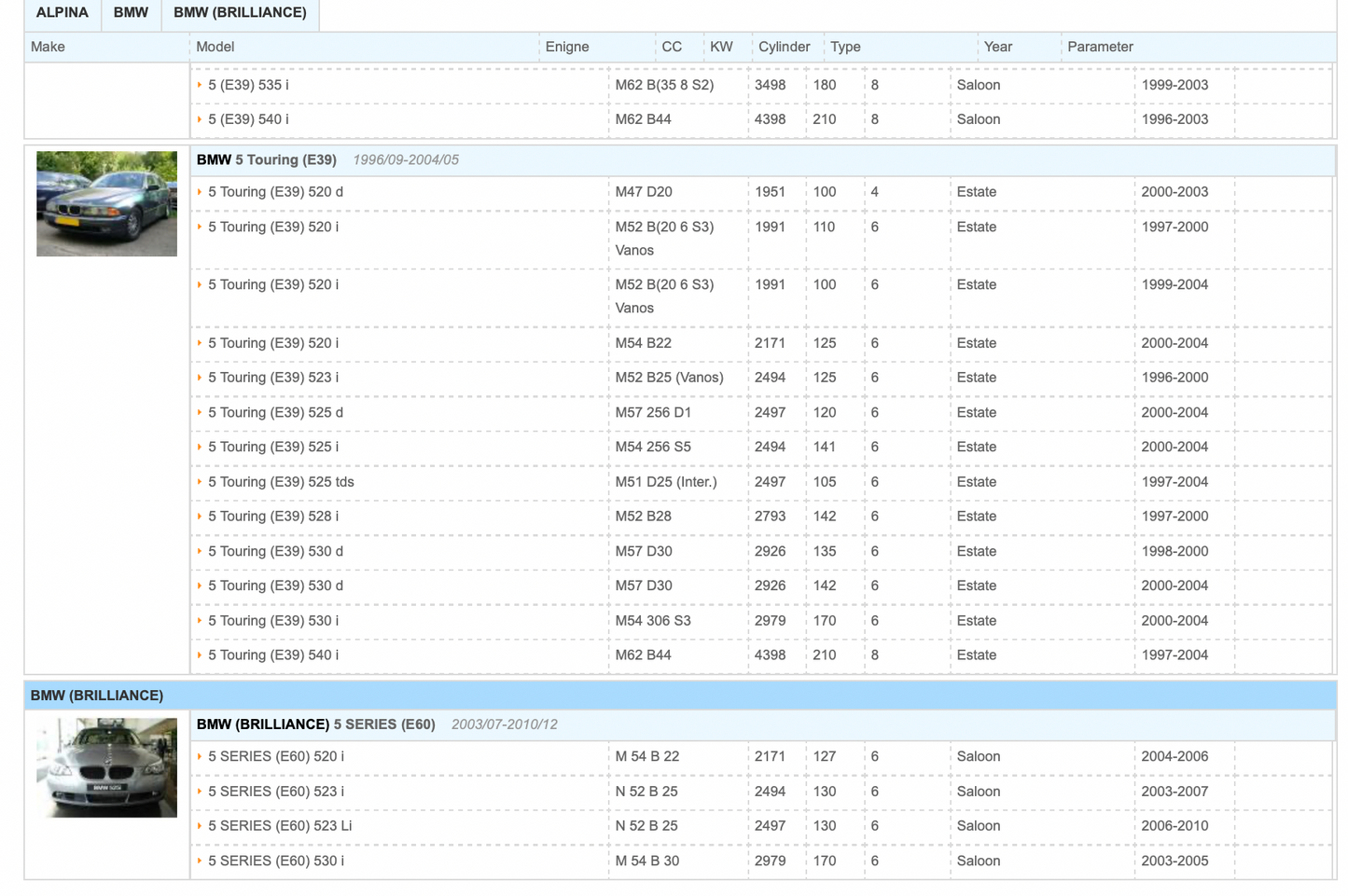Image resolution: width=1348 pixels, height=896 pixels.
Task: Click the BMW (BRILLIANCE) 5 SERIES (E60) heading
Action: pos(316,724)
